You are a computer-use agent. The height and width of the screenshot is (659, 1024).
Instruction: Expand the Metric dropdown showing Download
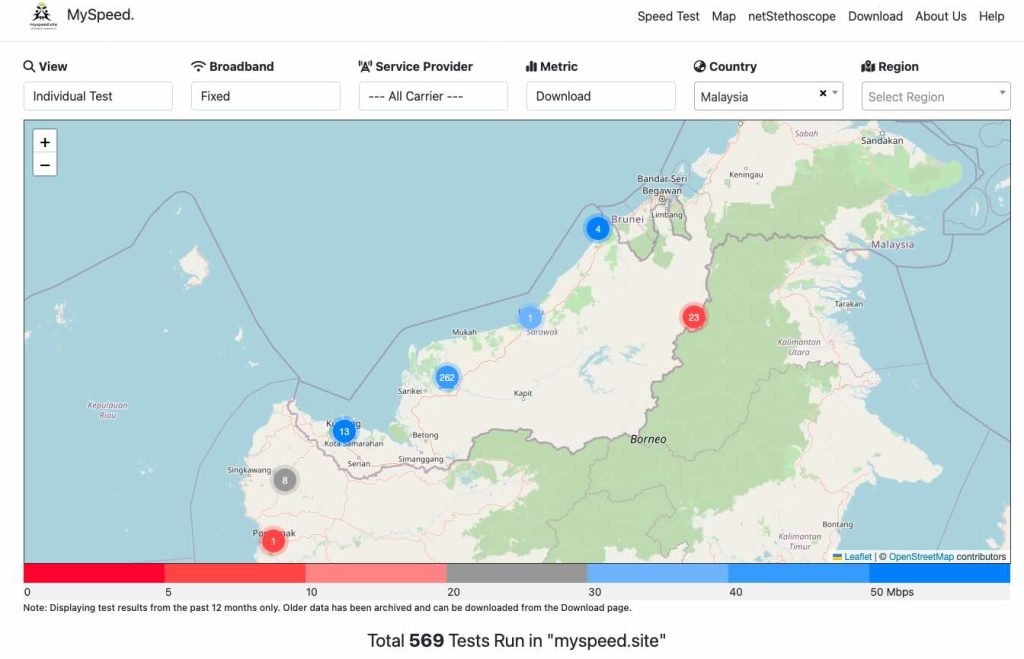[x=600, y=96]
